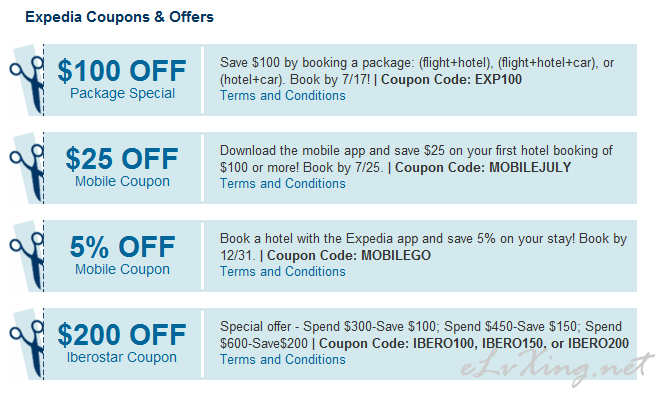Click scissors icon on 5% OFF coupon
Screen dimensions: 665x400
(27, 257)
